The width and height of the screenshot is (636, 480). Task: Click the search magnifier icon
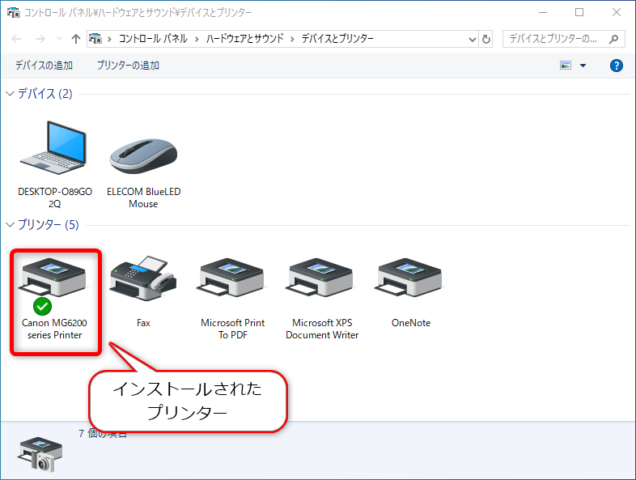click(x=614, y=39)
